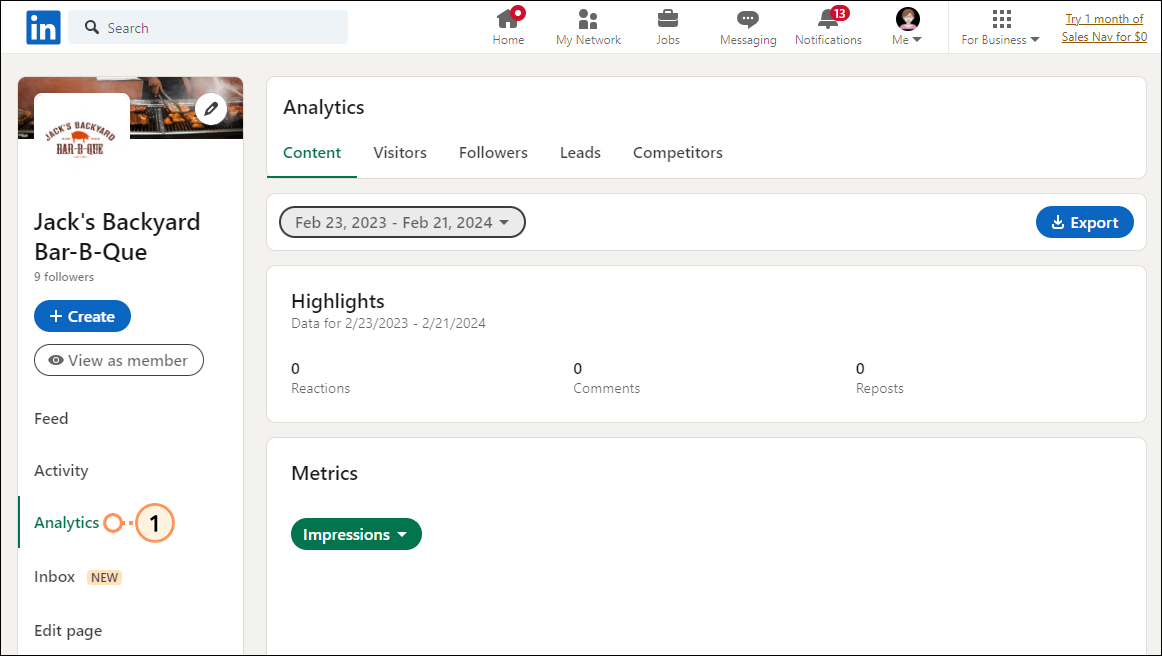Click the Jack's Backyard Bar-B-Que page title

(x=117, y=237)
